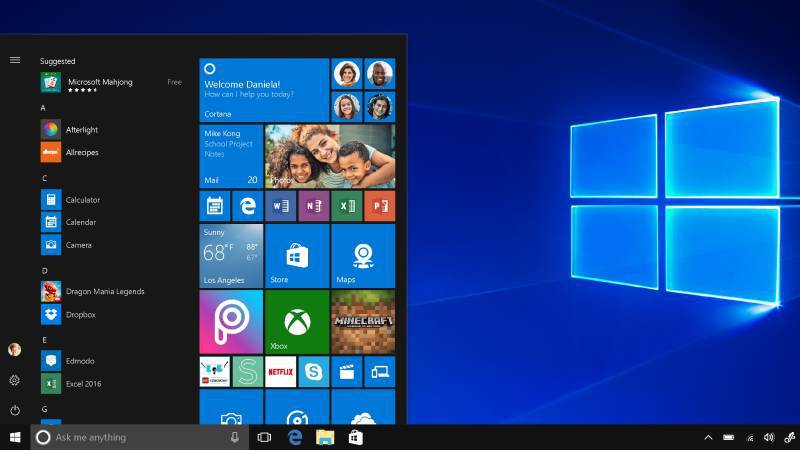Image resolution: width=800 pixels, height=450 pixels.
Task: Open Settings gear in Start menu rail
Action: click(15, 380)
